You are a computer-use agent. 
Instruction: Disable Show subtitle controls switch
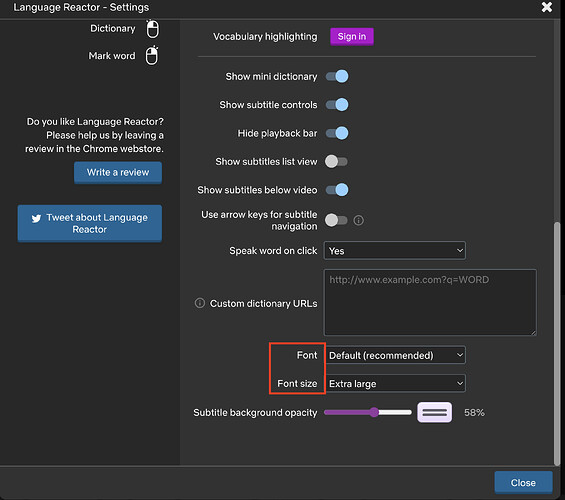[337, 105]
